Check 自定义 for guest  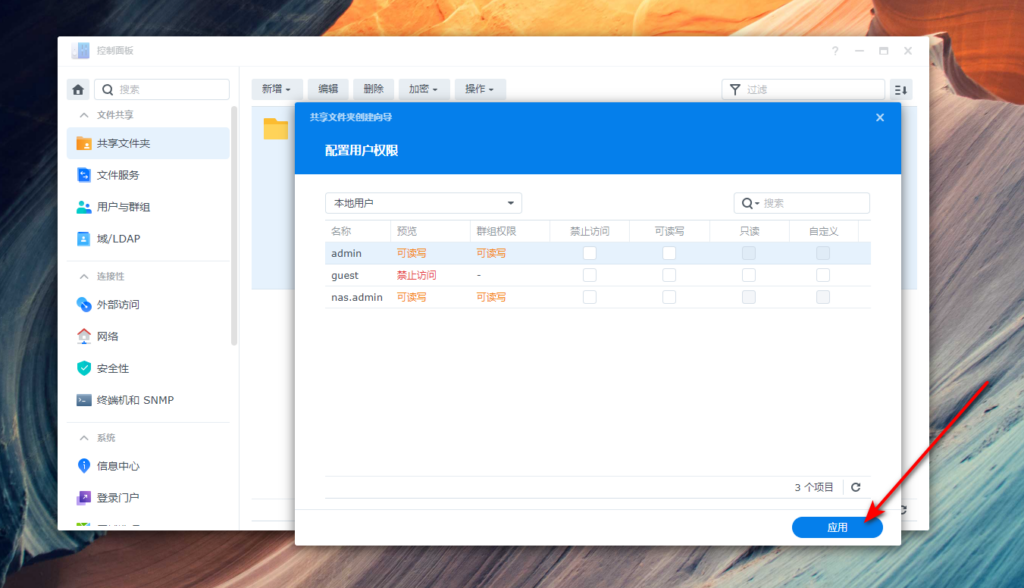(x=823, y=275)
